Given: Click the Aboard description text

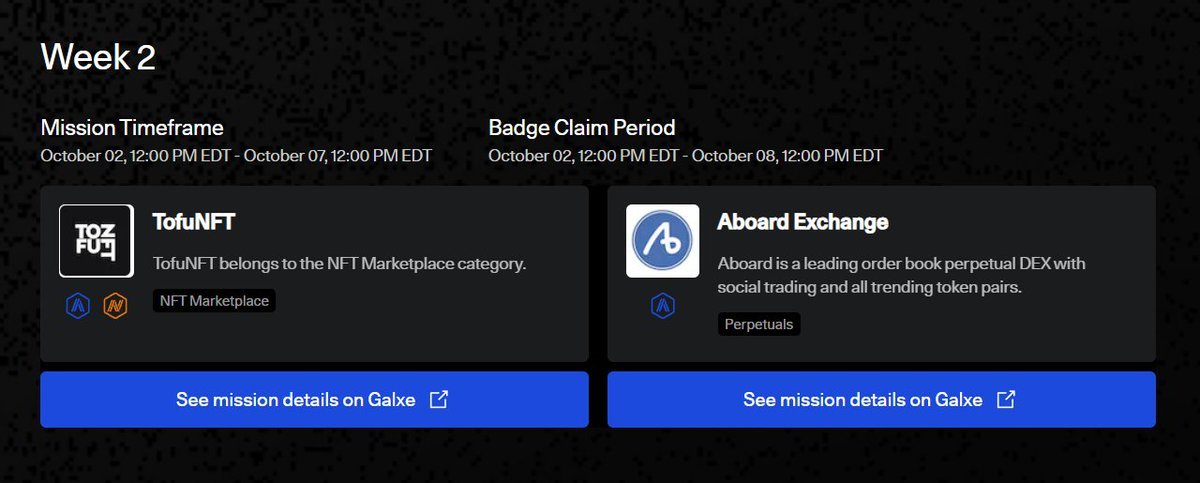Looking at the screenshot, I should (x=901, y=276).
